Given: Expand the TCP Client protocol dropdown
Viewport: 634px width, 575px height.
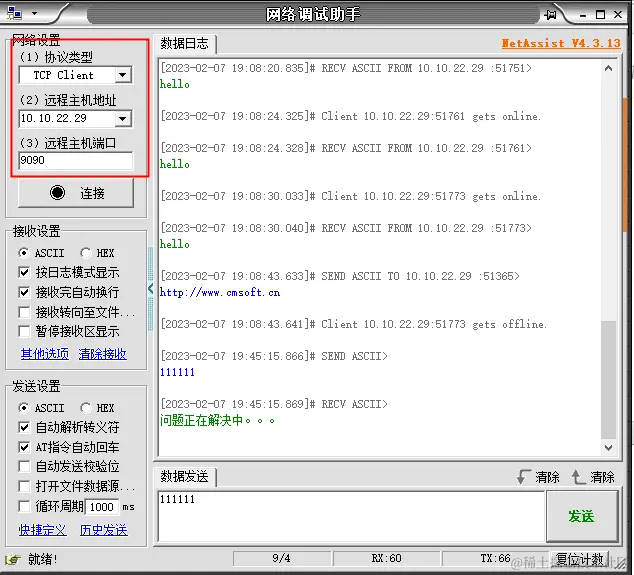Looking at the screenshot, I should coord(123,75).
